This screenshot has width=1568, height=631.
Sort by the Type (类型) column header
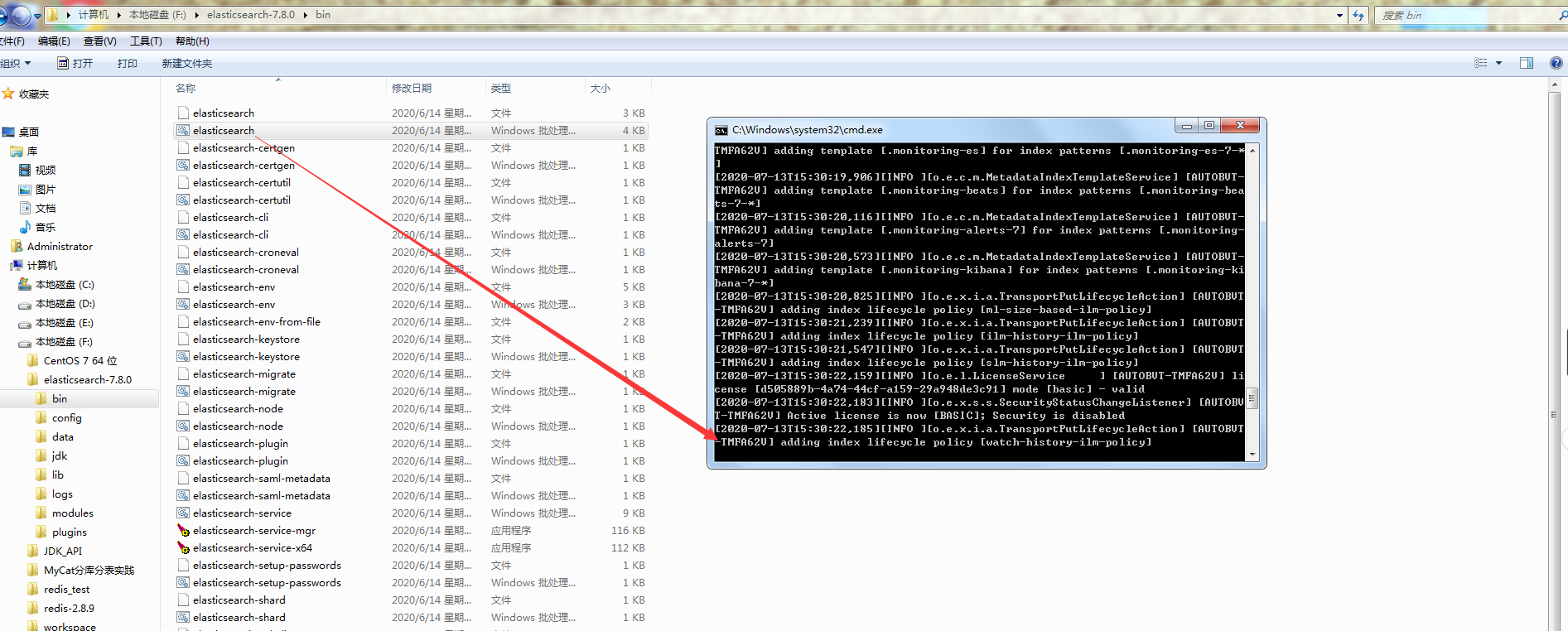pos(535,88)
